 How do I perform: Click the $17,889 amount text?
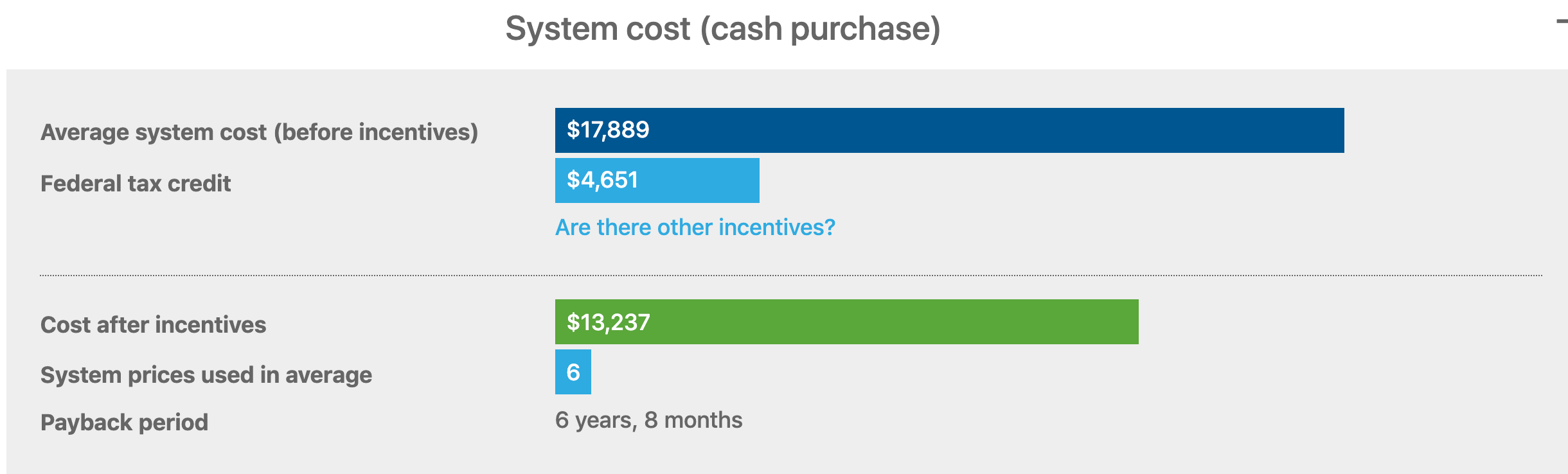[608, 130]
